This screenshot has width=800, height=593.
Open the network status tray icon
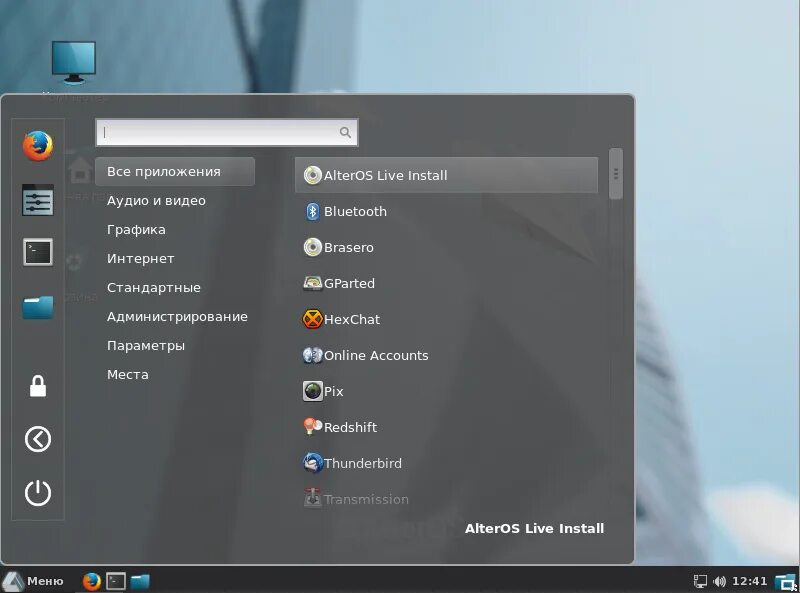click(x=700, y=581)
